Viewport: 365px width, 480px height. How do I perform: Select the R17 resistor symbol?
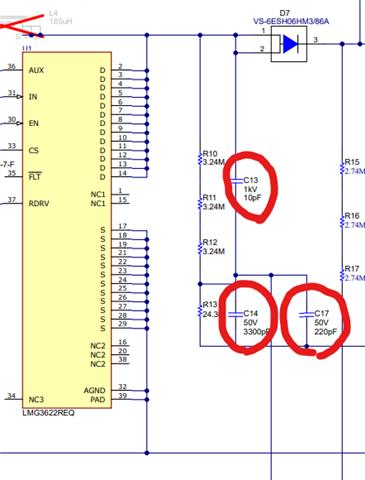click(x=342, y=274)
